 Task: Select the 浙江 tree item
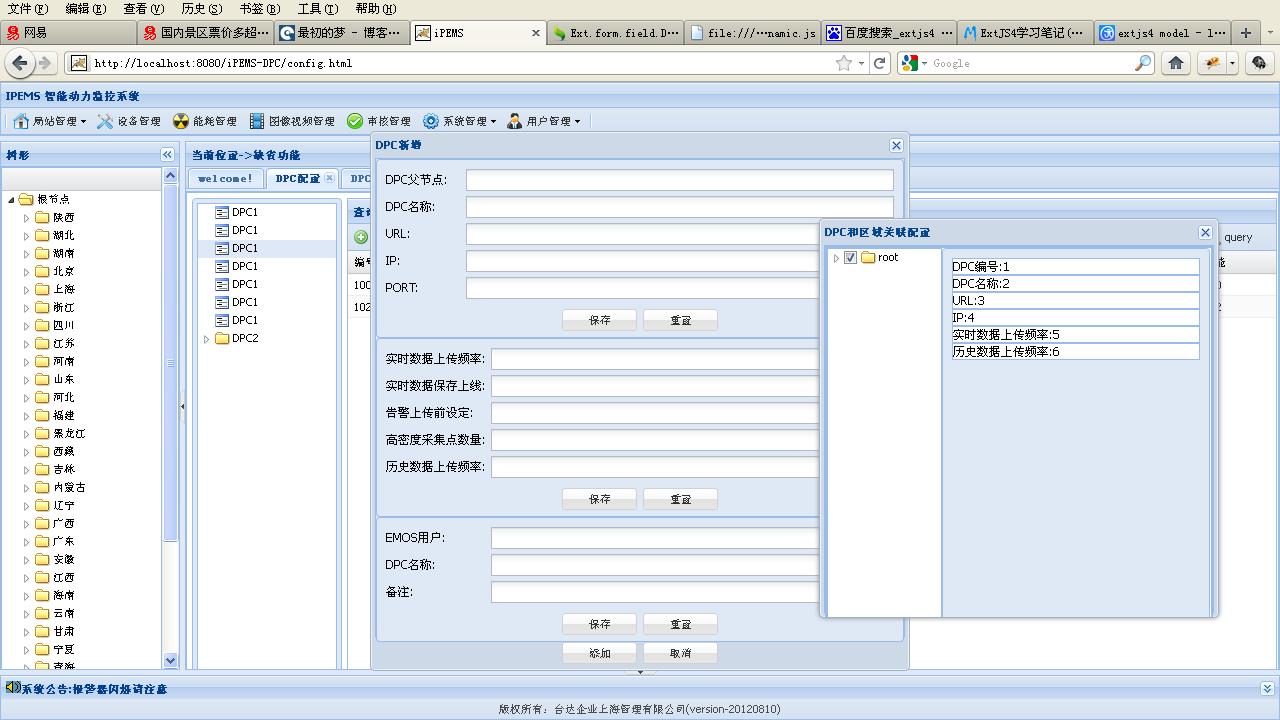[64, 307]
